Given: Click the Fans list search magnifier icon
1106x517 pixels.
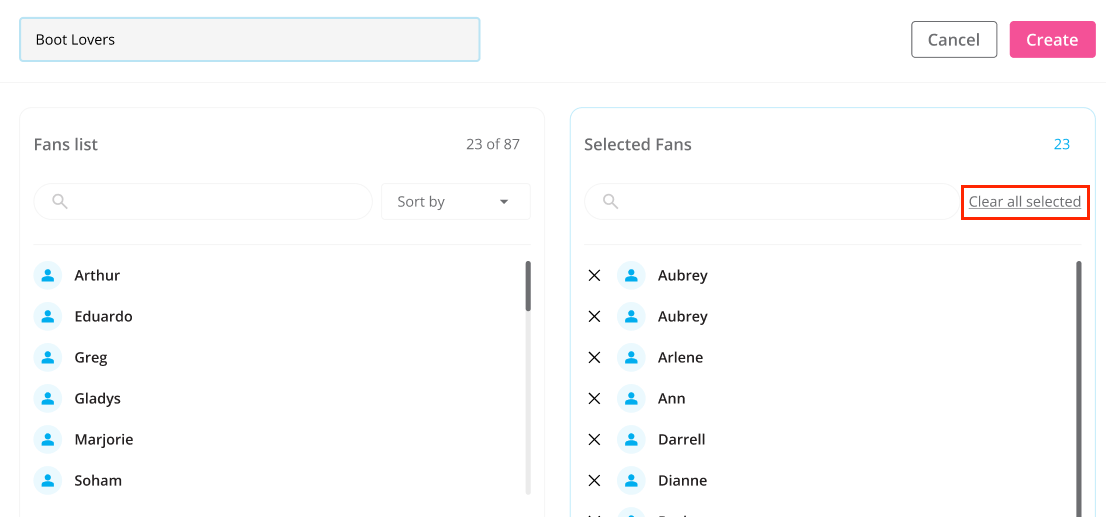Looking at the screenshot, I should [60, 202].
